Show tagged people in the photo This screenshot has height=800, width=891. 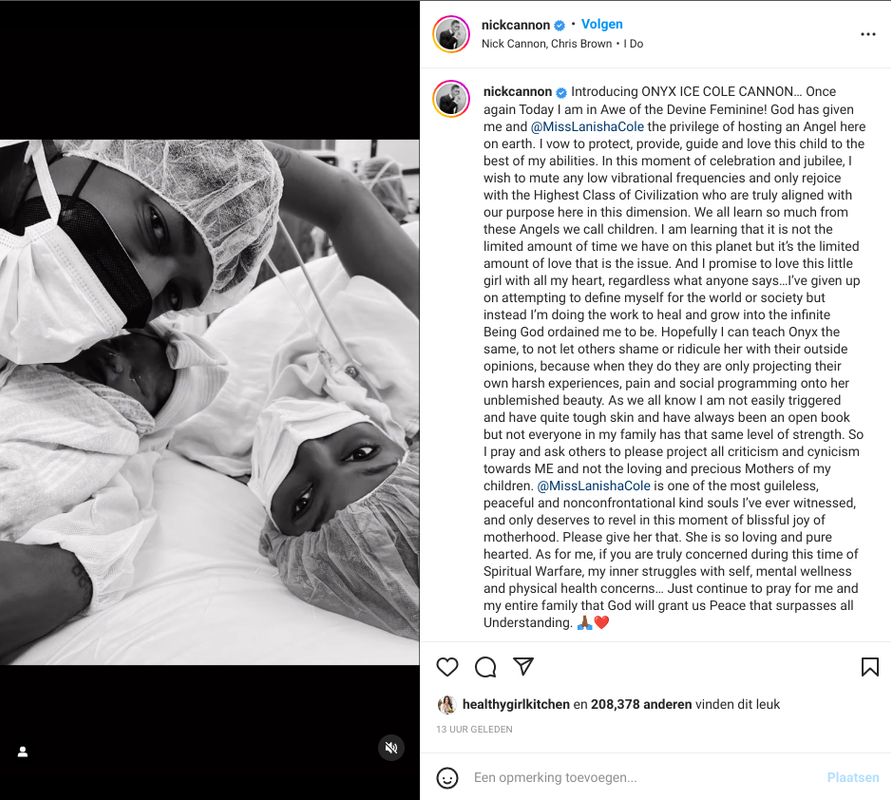click(x=23, y=752)
